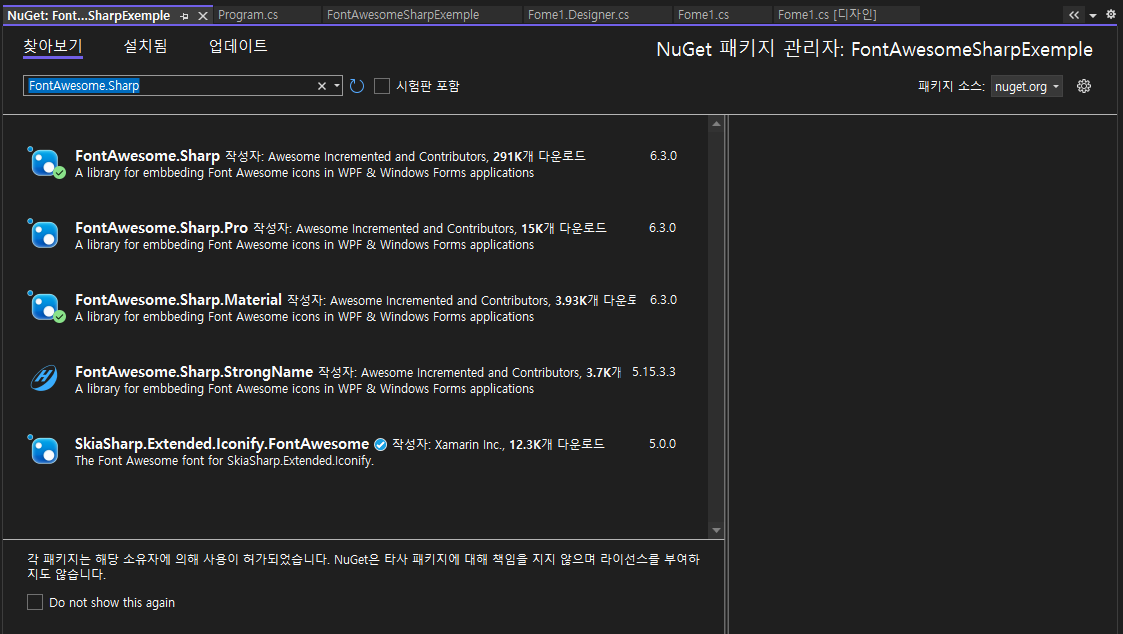
Task: Switch to the 설치됨 (Installed) tab
Action: tap(145, 46)
